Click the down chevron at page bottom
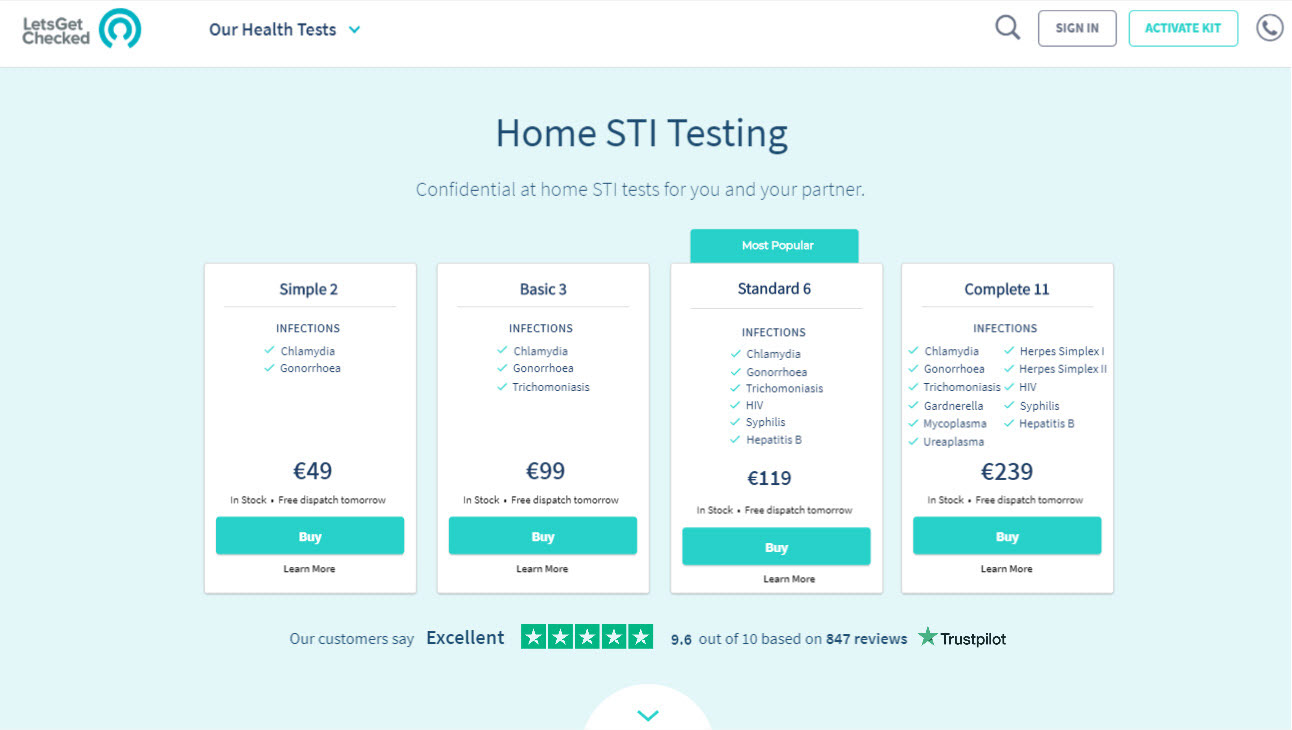This screenshot has width=1292, height=730. point(648,715)
